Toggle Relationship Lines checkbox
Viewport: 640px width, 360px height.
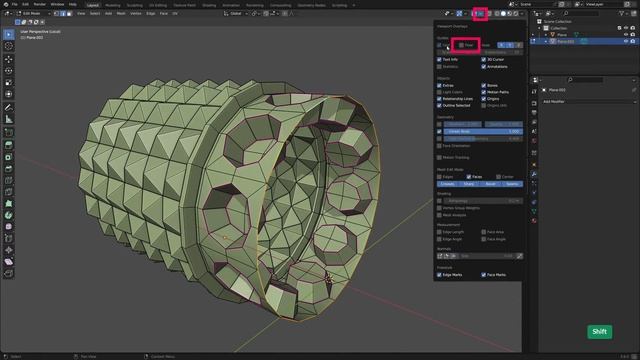(x=439, y=99)
